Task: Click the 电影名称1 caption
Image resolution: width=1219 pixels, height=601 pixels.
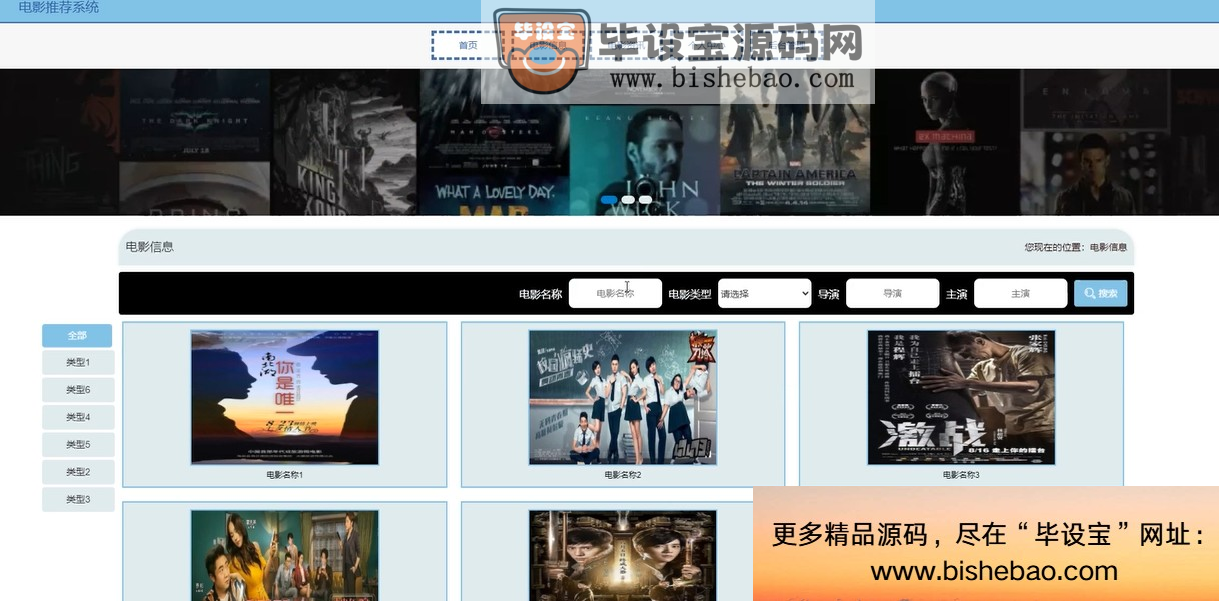Action: [x=285, y=475]
